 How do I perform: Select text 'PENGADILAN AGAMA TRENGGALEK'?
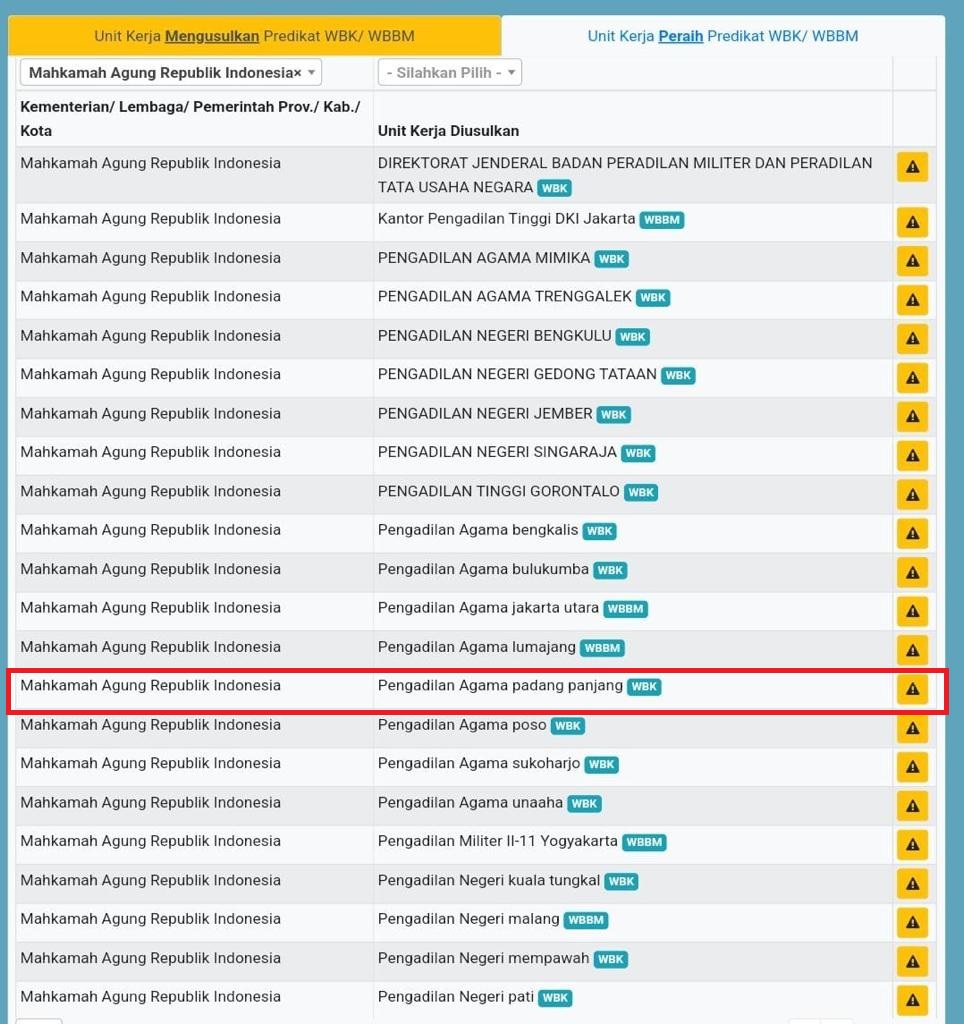point(504,296)
